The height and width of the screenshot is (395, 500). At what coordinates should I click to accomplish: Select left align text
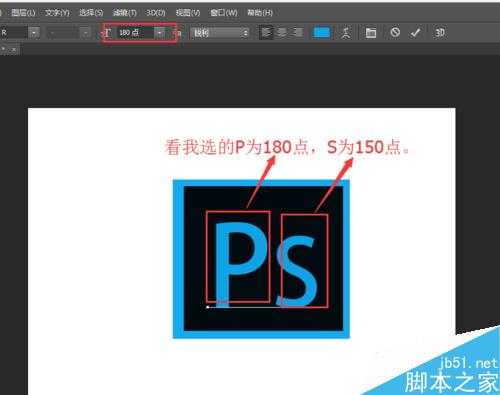[266, 32]
